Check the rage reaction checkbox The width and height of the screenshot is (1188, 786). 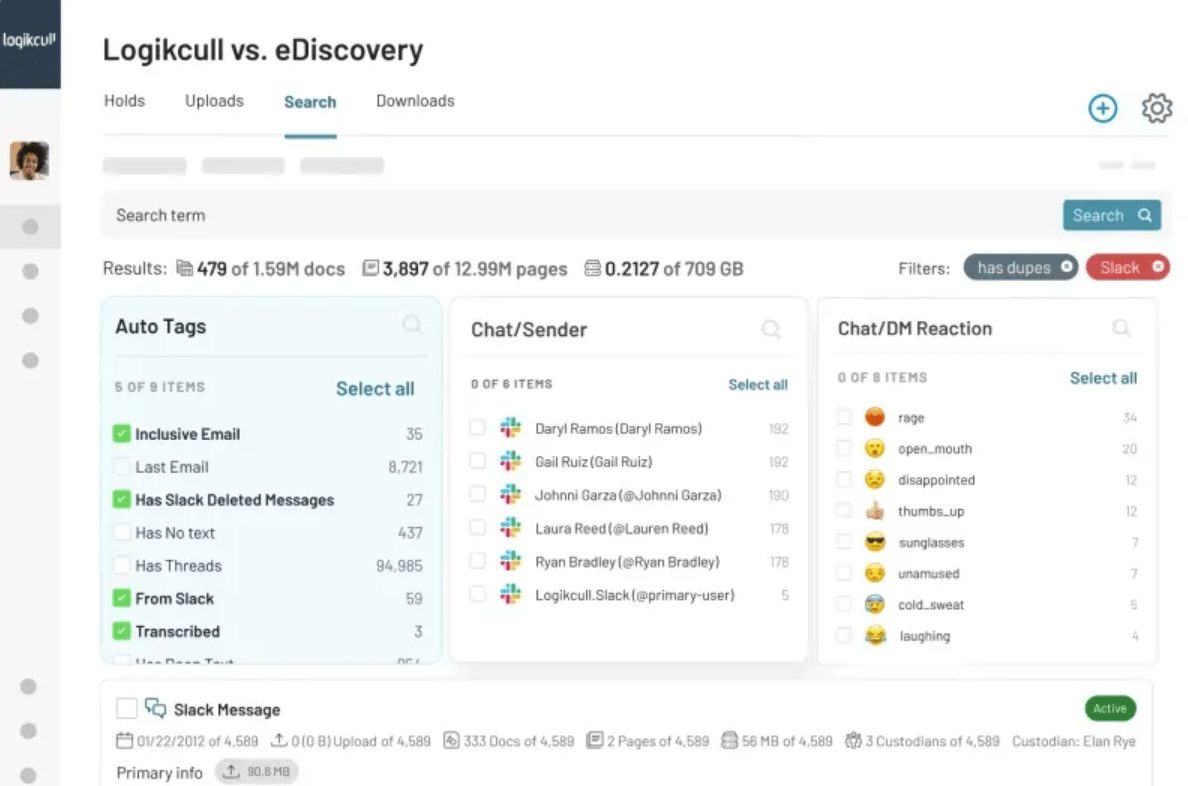pos(843,417)
